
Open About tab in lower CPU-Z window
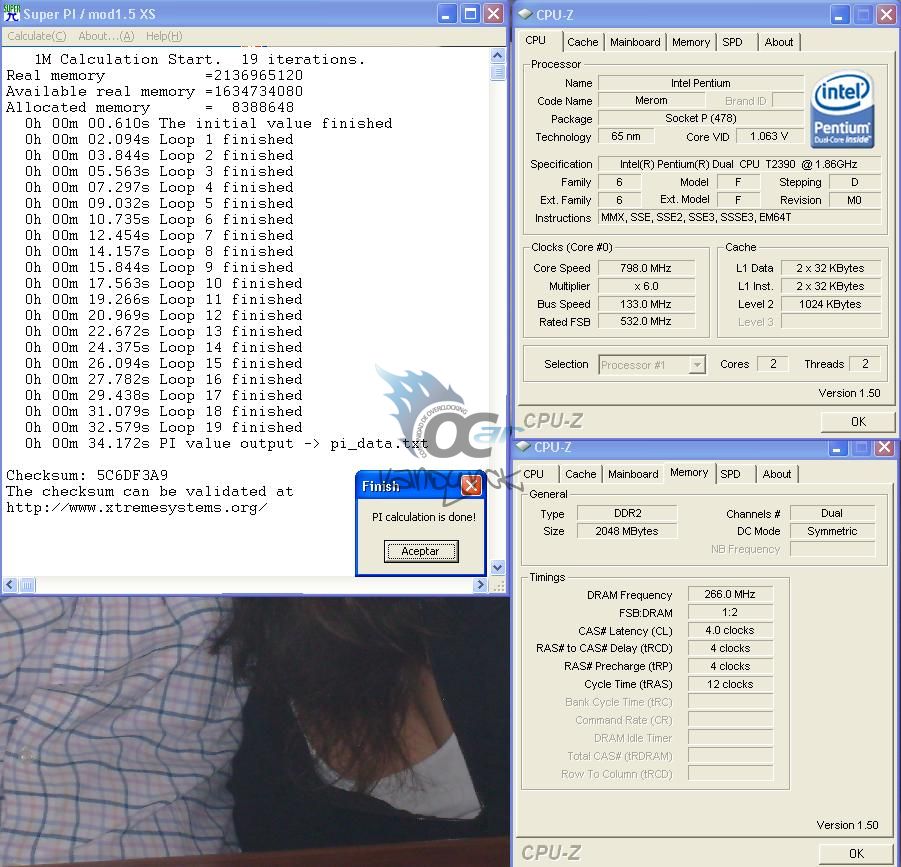coord(777,474)
